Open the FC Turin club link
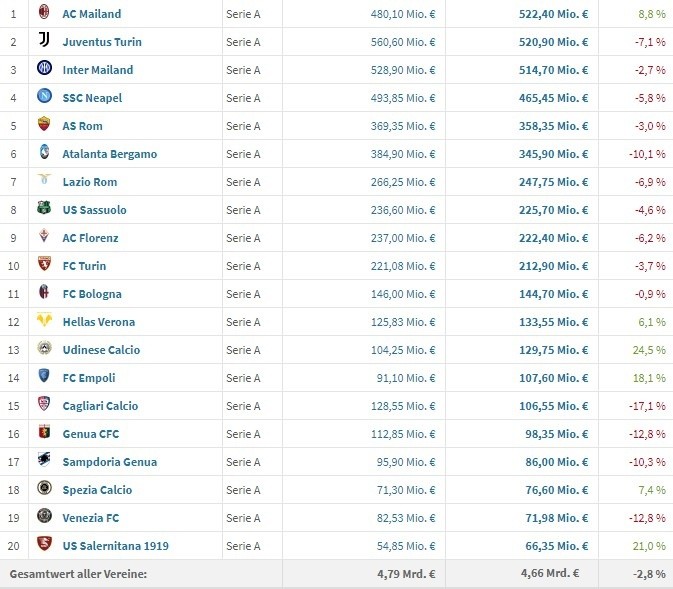 pyautogui.click(x=84, y=266)
